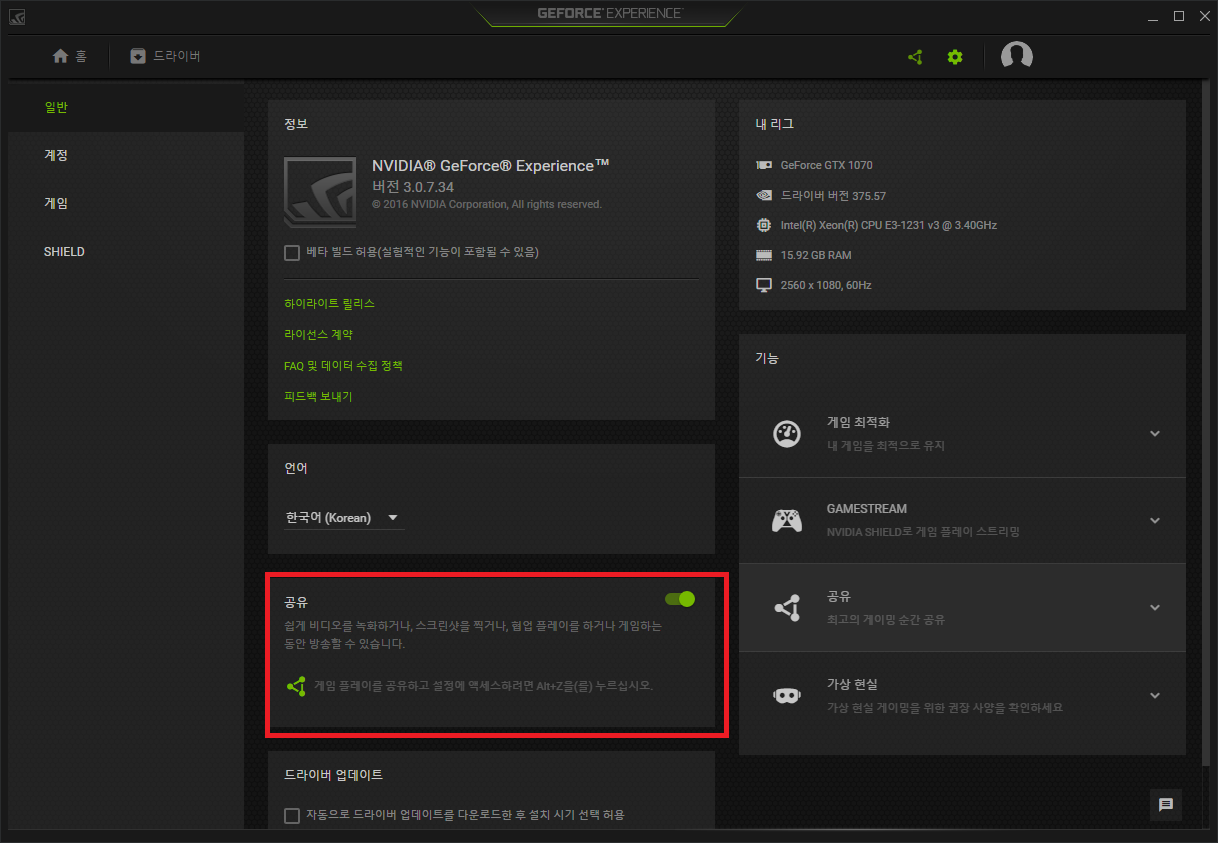Click the Intel Xeon CPU E3-1231 text
Screen dimensions: 1218x843
tap(888, 225)
